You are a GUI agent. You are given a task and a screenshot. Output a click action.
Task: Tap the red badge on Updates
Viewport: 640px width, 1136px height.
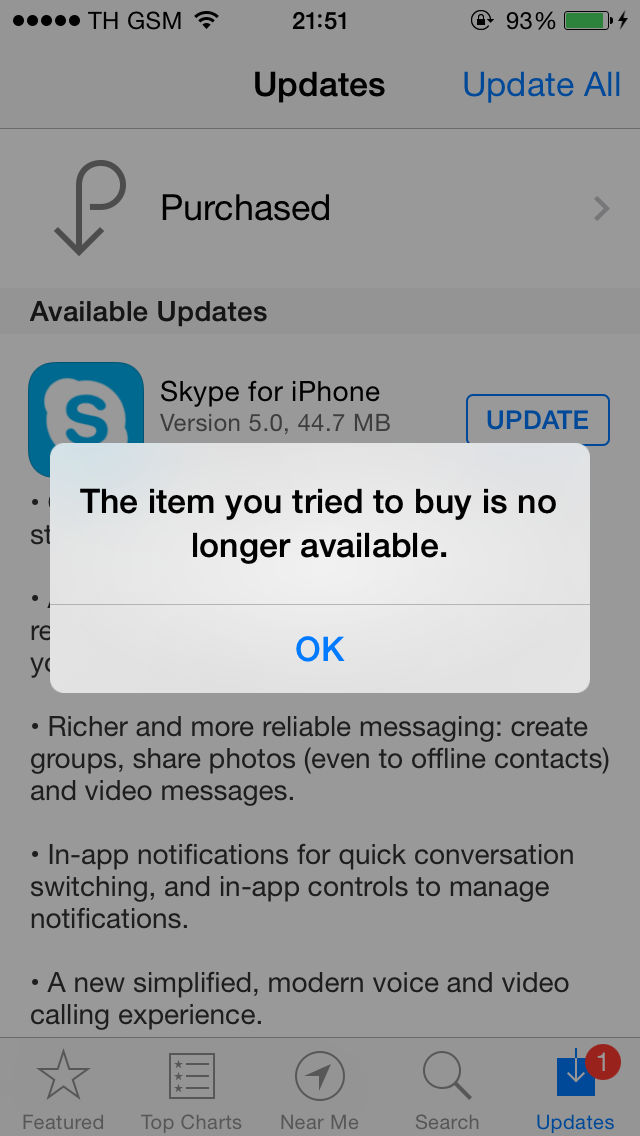[602, 1063]
